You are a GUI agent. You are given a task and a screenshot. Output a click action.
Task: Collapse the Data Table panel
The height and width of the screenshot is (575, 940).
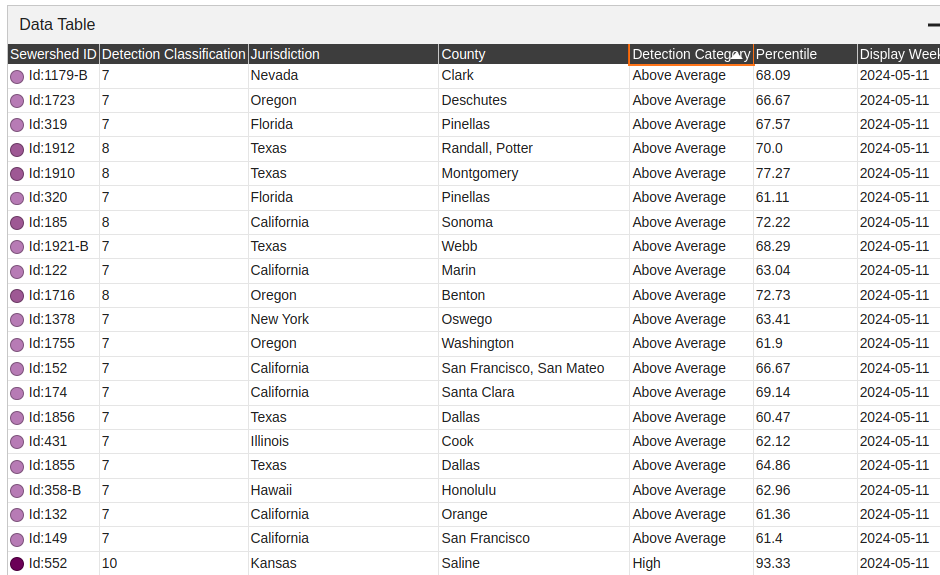pos(933,25)
